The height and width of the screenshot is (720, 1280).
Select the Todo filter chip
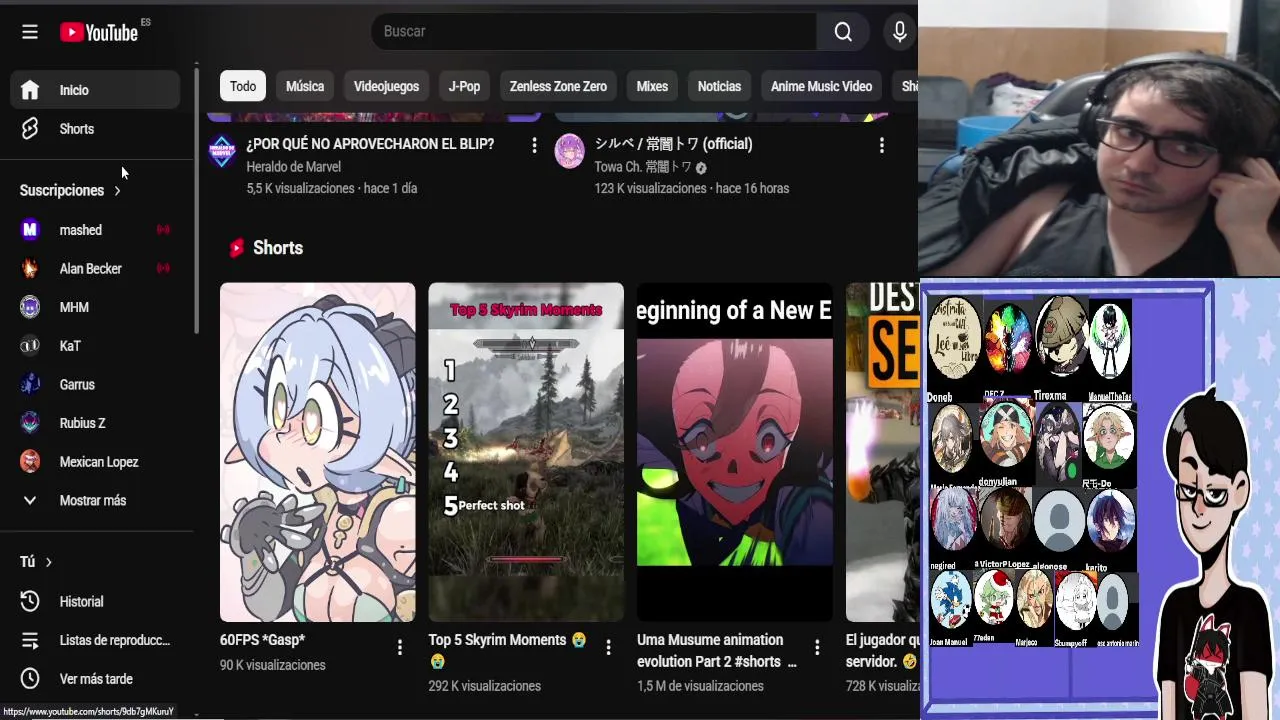tap(243, 86)
